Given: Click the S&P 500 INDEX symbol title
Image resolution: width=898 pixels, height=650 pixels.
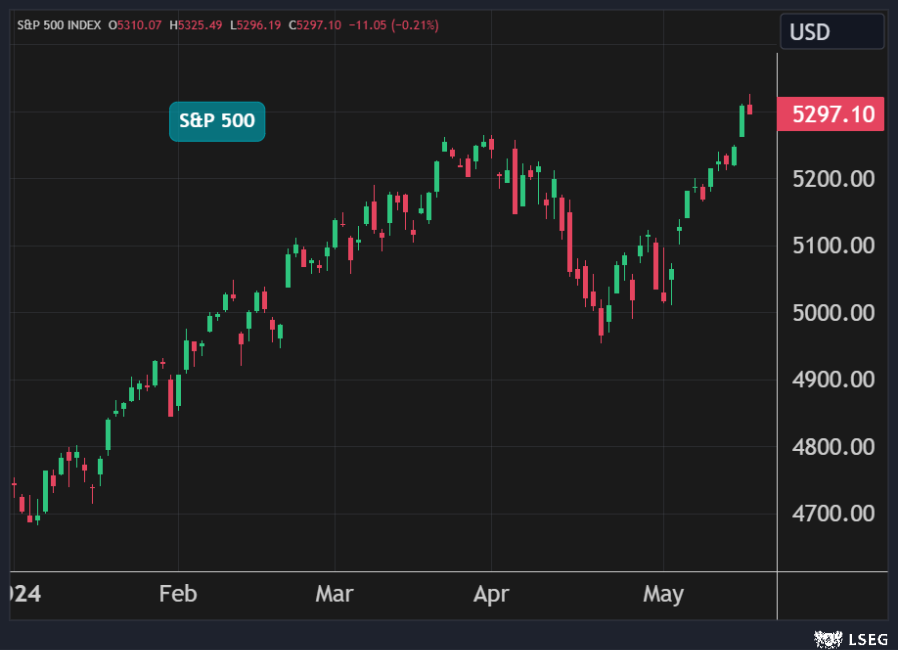Looking at the screenshot, I should click(58, 23).
